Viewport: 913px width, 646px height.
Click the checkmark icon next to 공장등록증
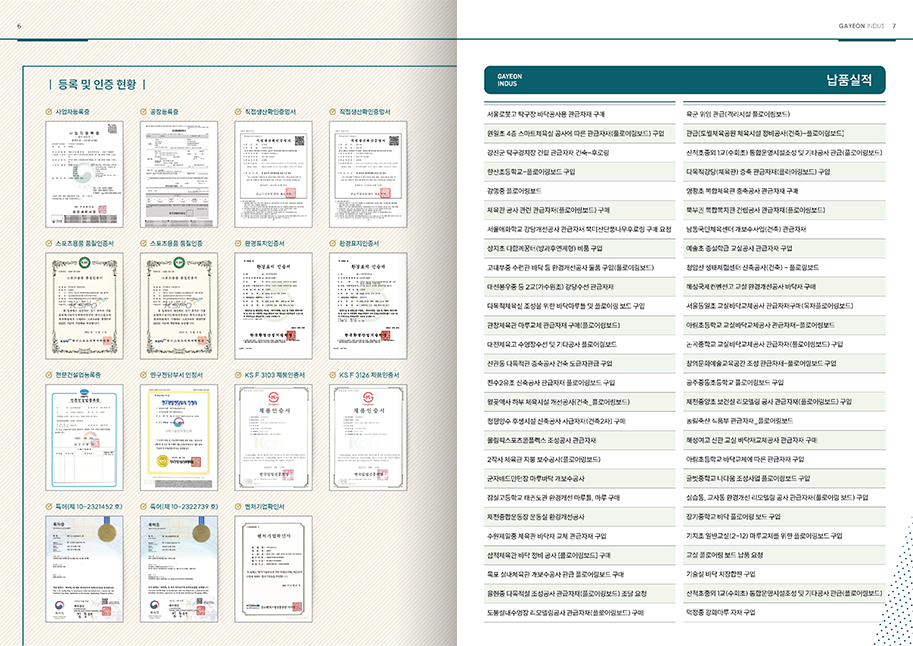coord(144,112)
